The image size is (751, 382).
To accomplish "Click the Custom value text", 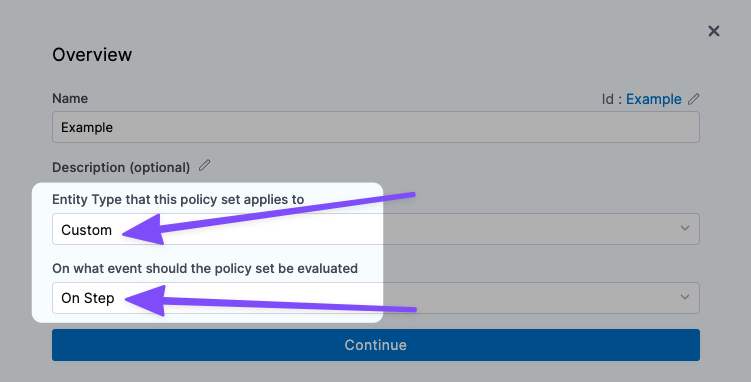I will coord(86,230).
